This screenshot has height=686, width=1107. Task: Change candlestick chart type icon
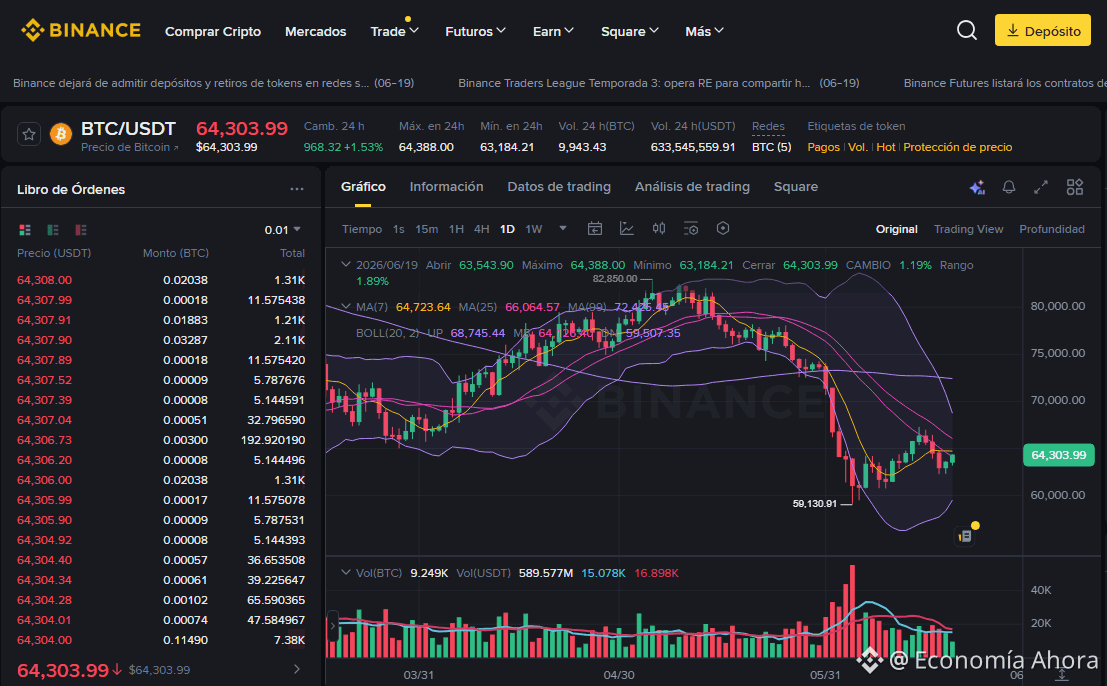coord(659,229)
